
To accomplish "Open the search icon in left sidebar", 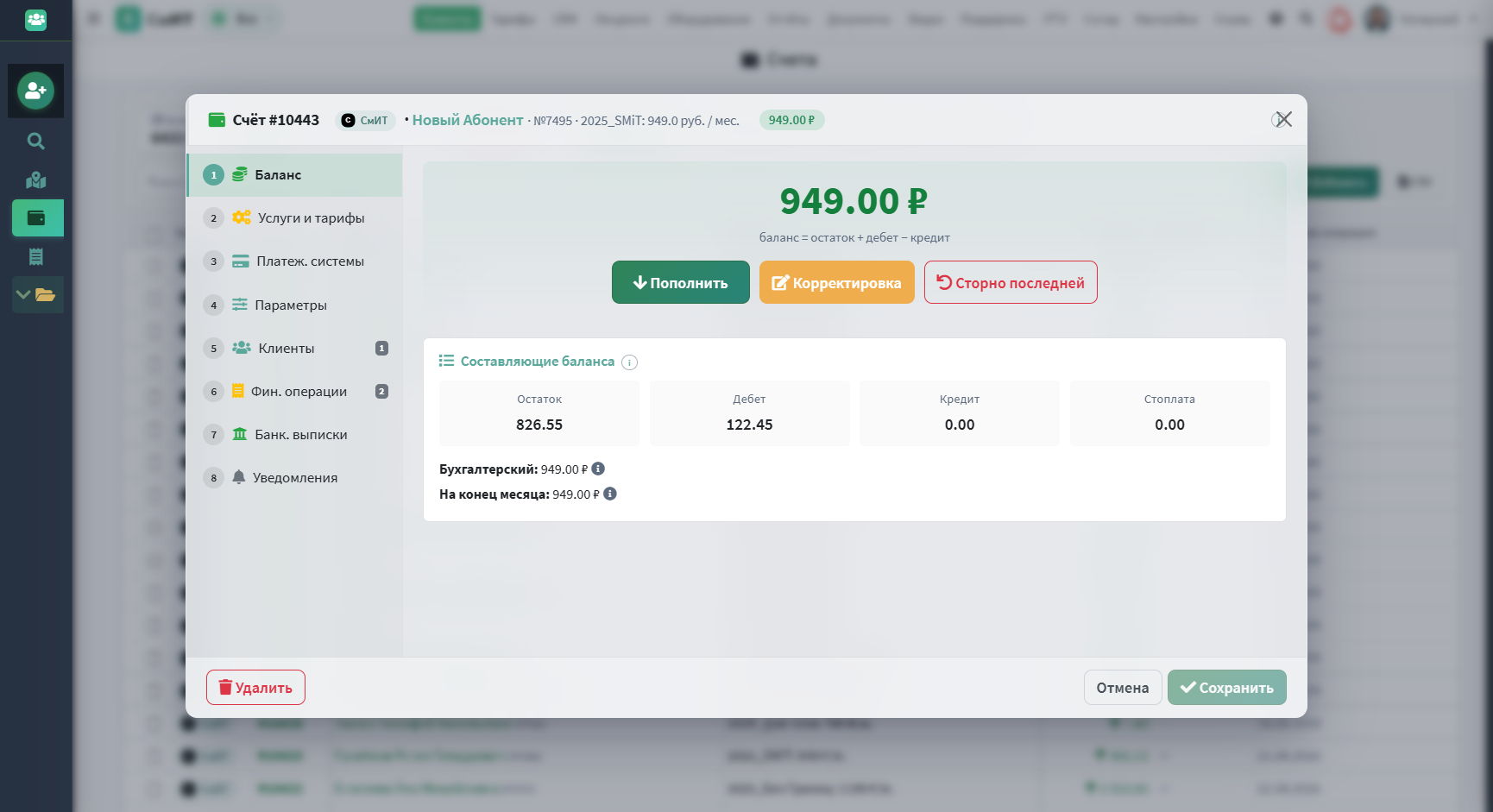I will tap(35, 141).
